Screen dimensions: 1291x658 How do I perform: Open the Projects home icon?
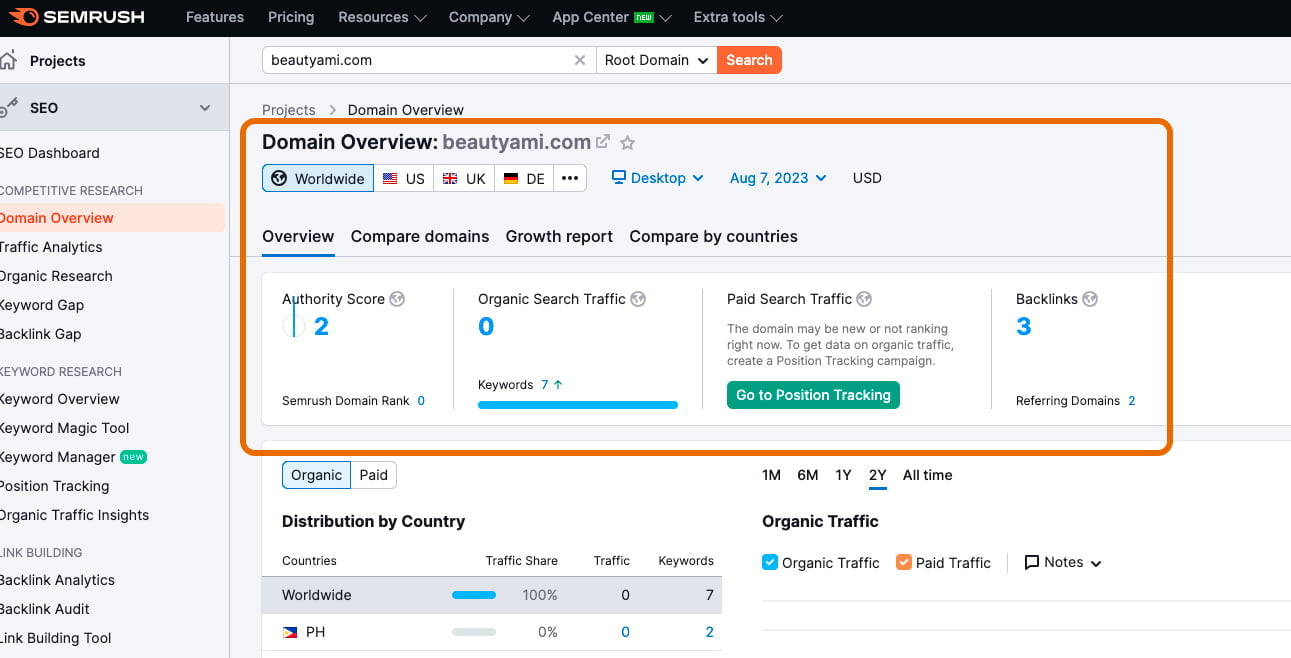(8, 60)
